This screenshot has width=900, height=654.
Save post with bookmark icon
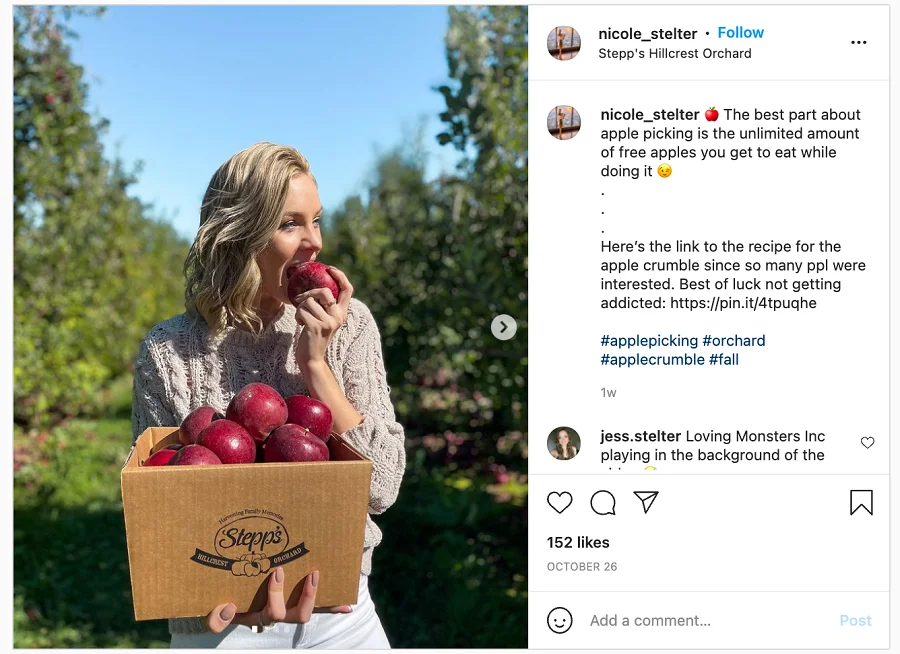coord(861,502)
